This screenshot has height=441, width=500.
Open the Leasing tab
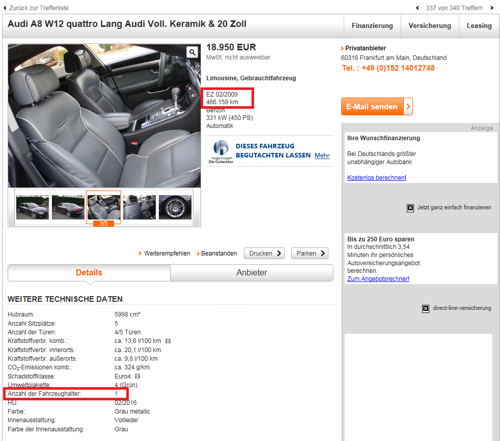pos(479,26)
